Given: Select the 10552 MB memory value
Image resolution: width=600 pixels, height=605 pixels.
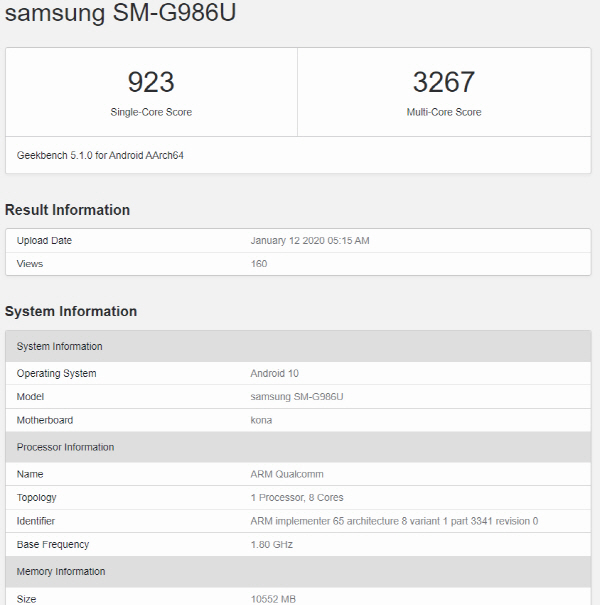Looking at the screenshot, I should coord(273,599).
